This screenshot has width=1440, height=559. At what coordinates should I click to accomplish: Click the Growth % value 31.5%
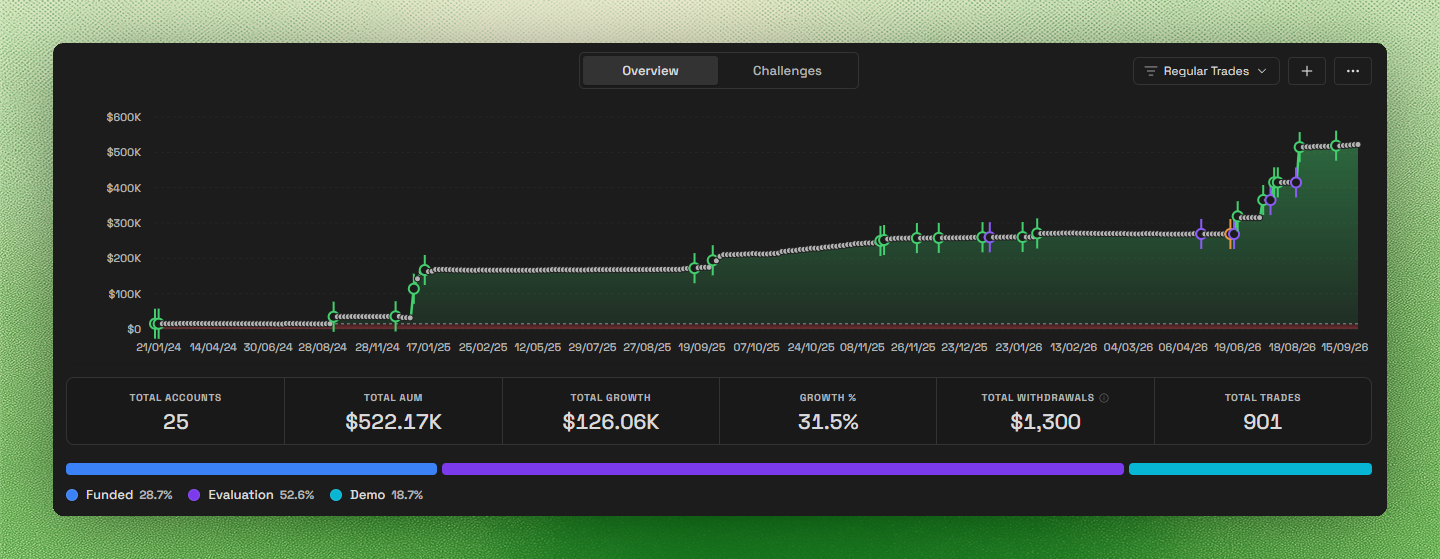[x=828, y=422]
